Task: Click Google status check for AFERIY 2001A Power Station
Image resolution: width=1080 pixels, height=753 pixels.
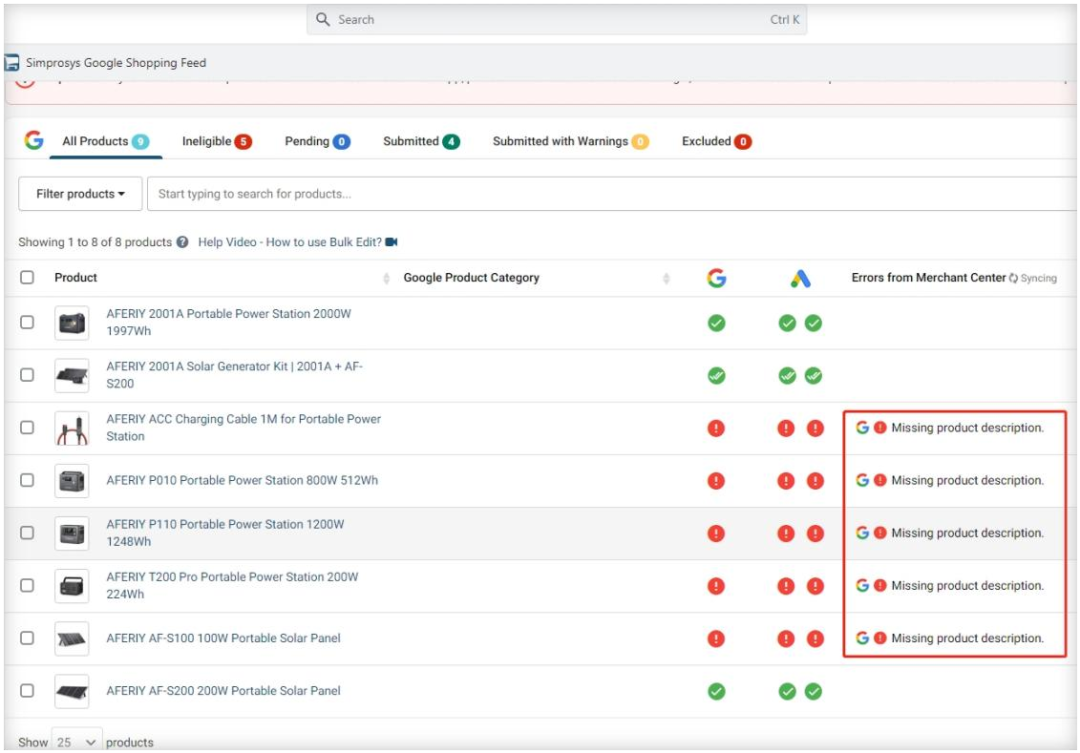Action: (x=716, y=322)
